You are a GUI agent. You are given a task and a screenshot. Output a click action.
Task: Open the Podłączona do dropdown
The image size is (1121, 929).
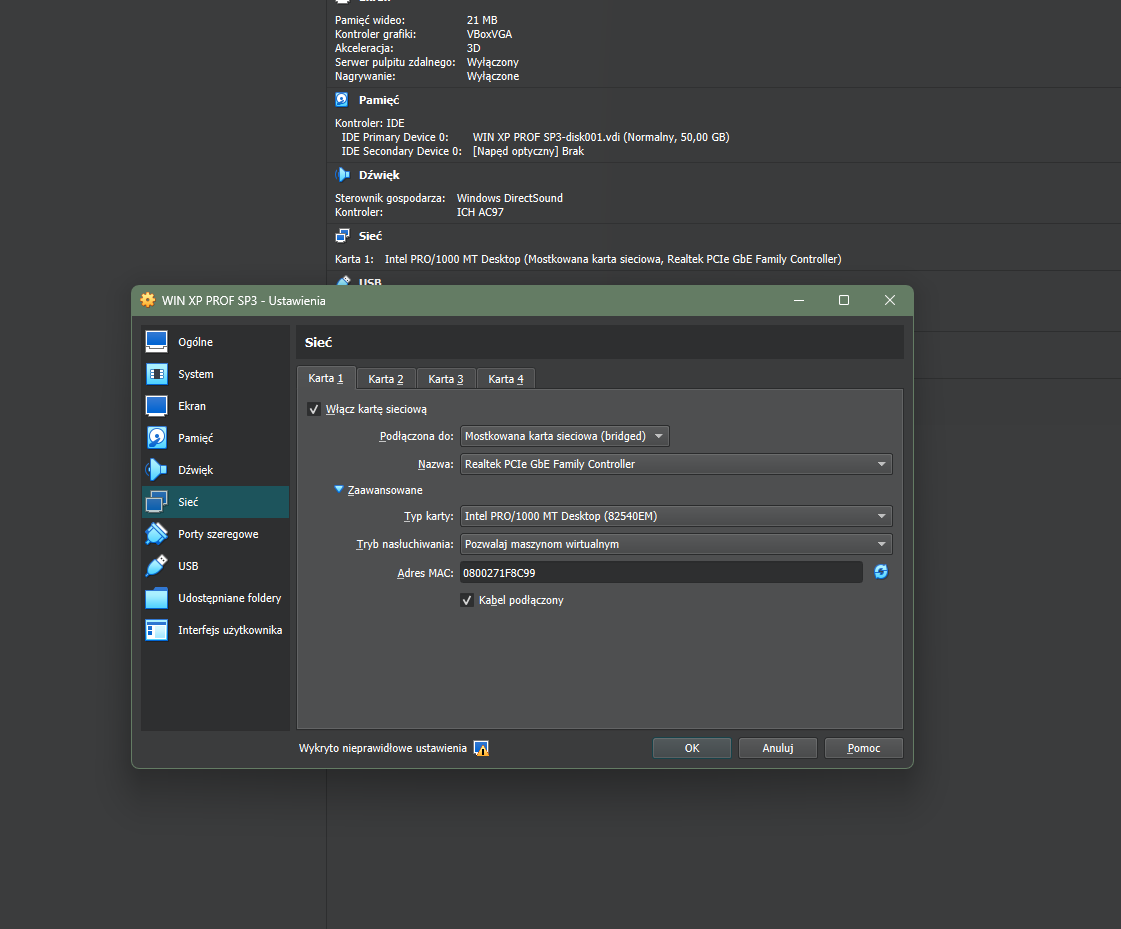pos(565,436)
